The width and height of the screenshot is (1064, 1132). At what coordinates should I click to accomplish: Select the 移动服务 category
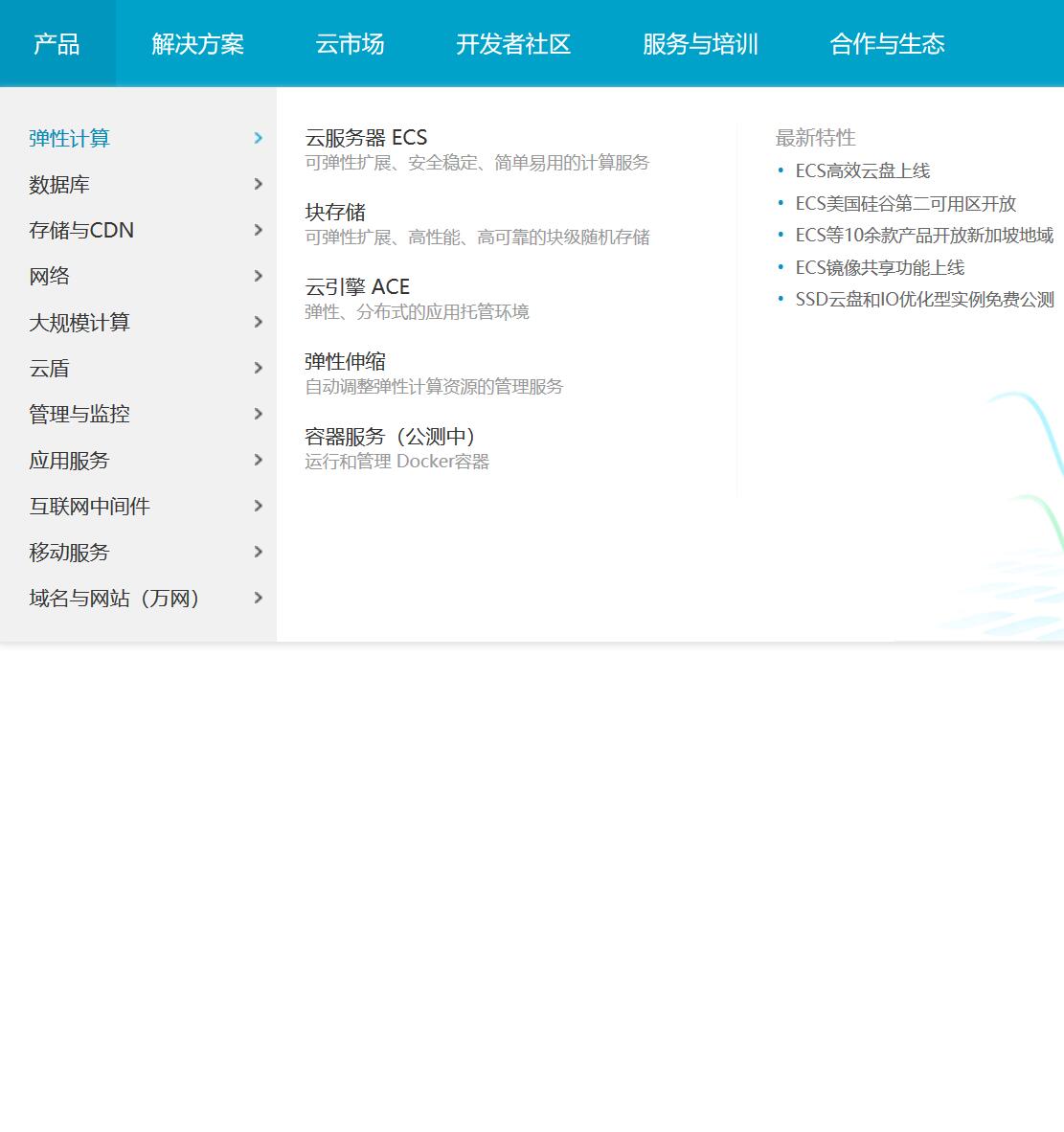click(69, 553)
